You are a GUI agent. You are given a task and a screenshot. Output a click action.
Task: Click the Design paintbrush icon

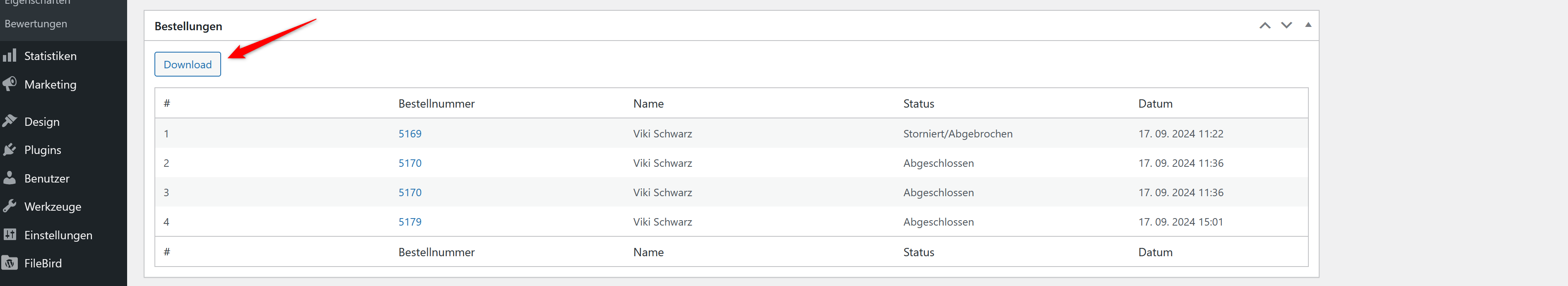(x=10, y=121)
